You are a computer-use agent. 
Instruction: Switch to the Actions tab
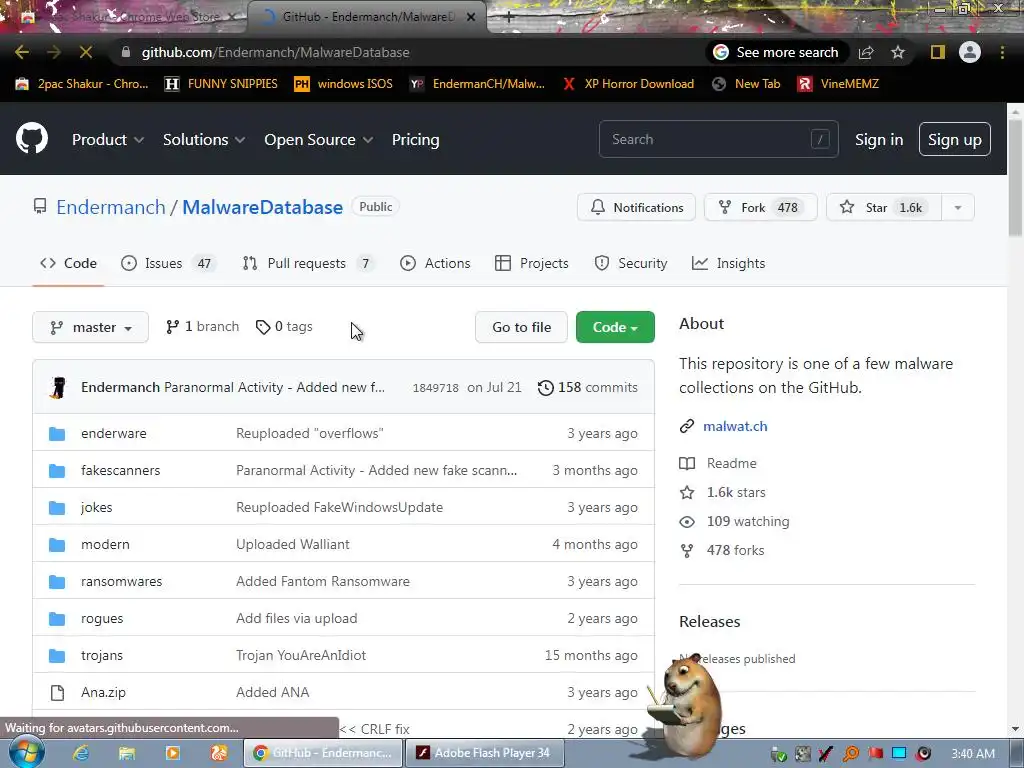tap(436, 263)
